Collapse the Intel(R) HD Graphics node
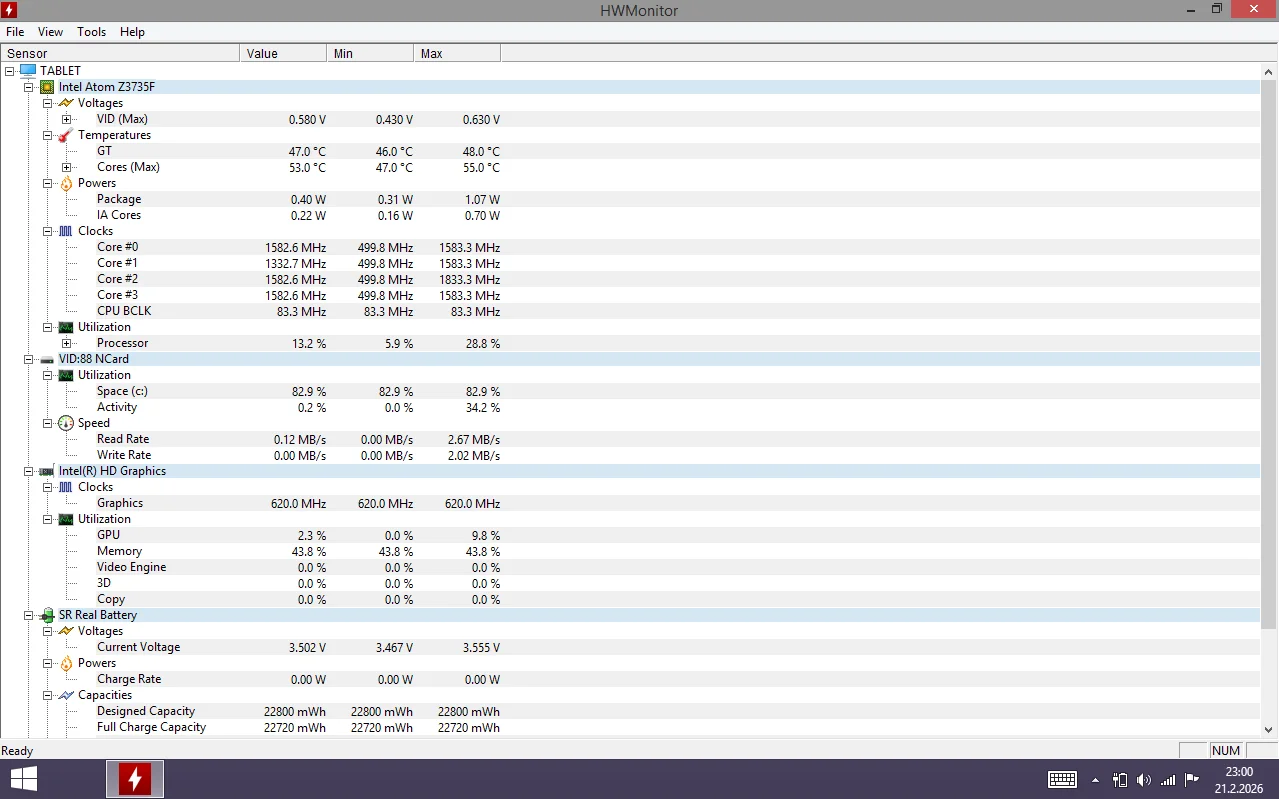1279x799 pixels. 29,471
